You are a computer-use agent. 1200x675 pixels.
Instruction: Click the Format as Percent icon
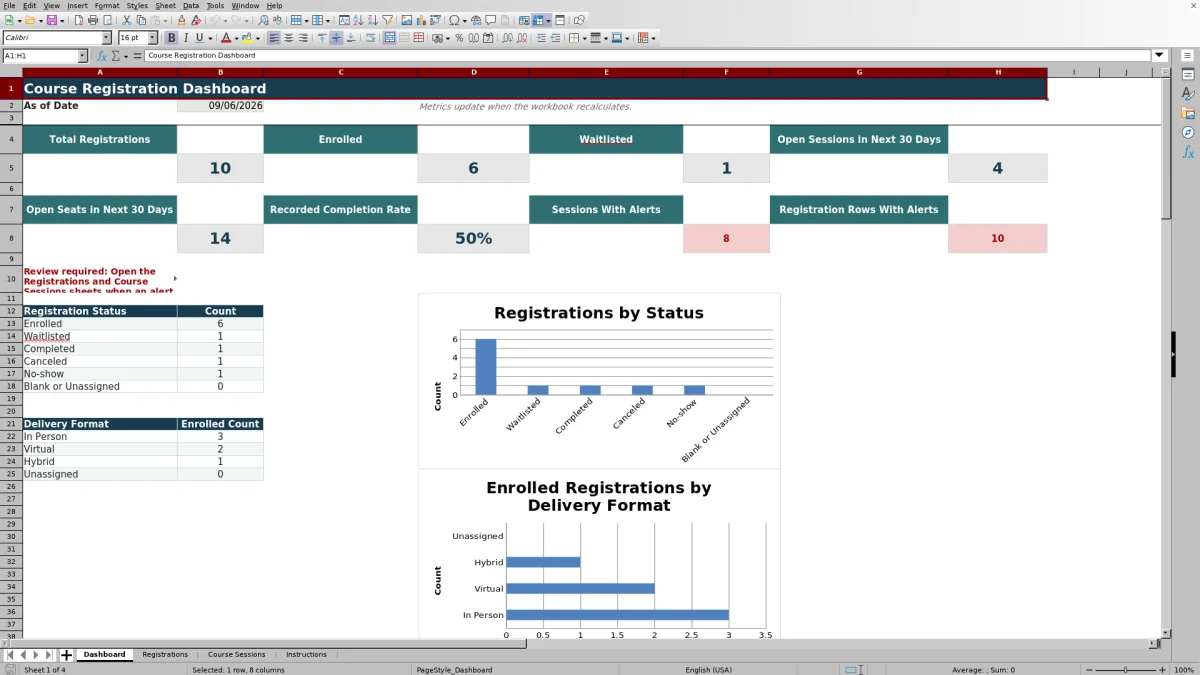(x=459, y=38)
